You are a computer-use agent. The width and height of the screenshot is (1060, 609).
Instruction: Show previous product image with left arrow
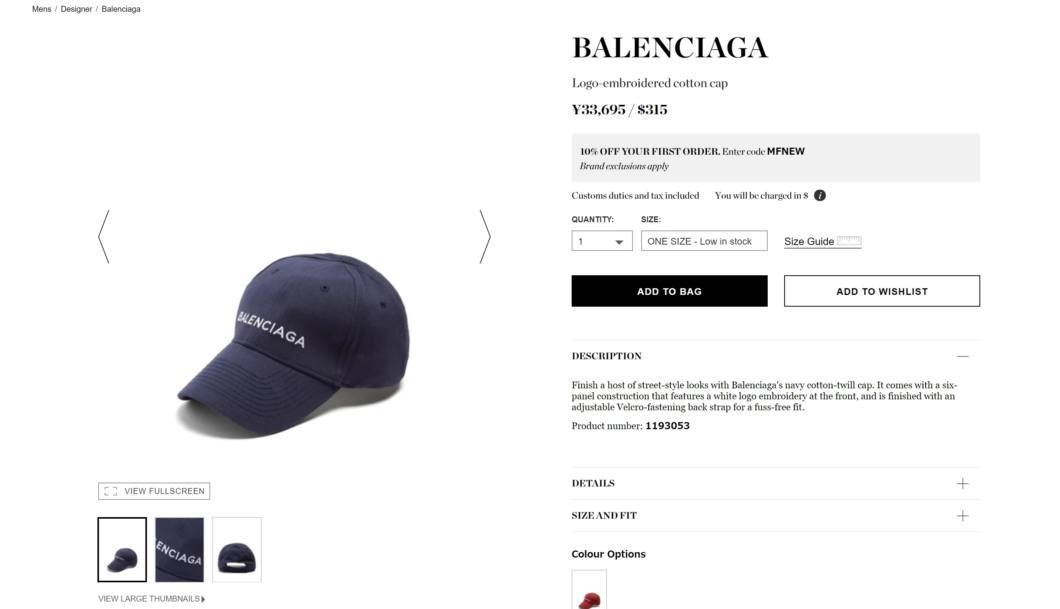coord(104,237)
